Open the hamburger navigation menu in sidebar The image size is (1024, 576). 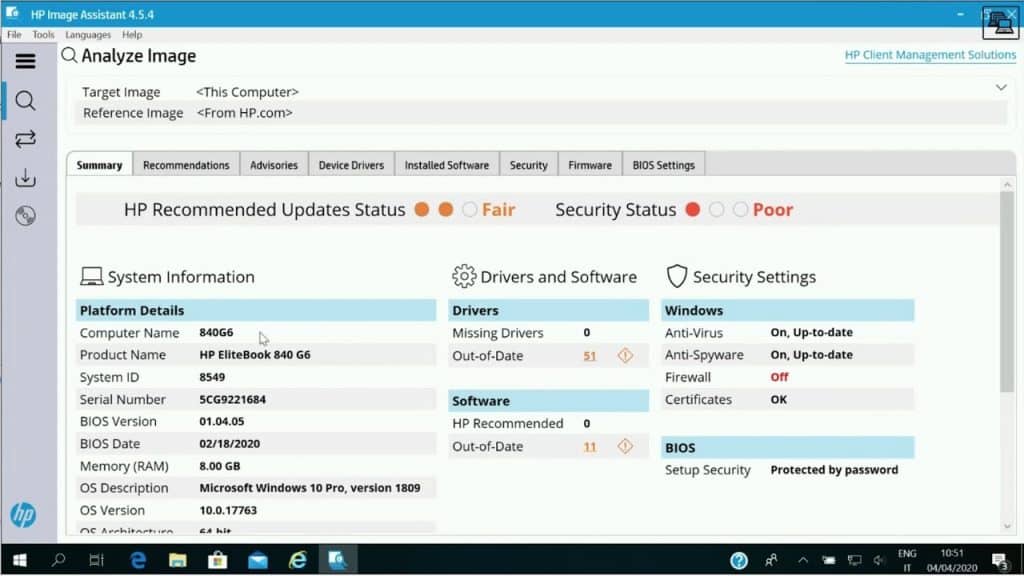coord(27,61)
